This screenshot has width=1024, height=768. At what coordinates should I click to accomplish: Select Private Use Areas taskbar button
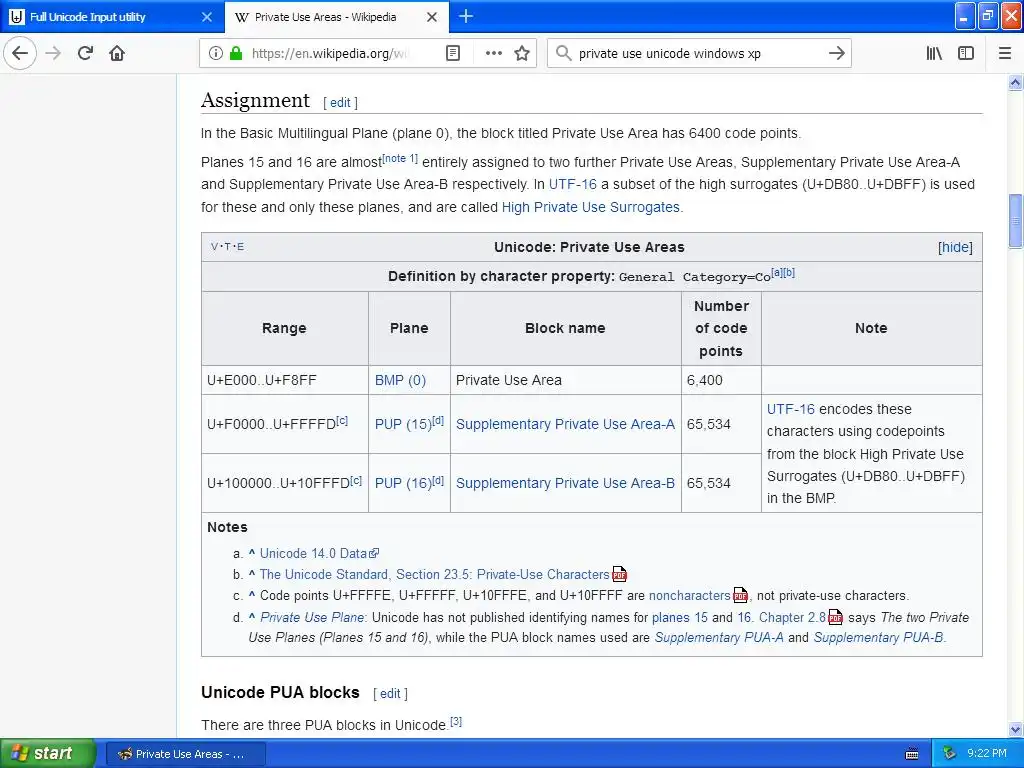click(185, 754)
